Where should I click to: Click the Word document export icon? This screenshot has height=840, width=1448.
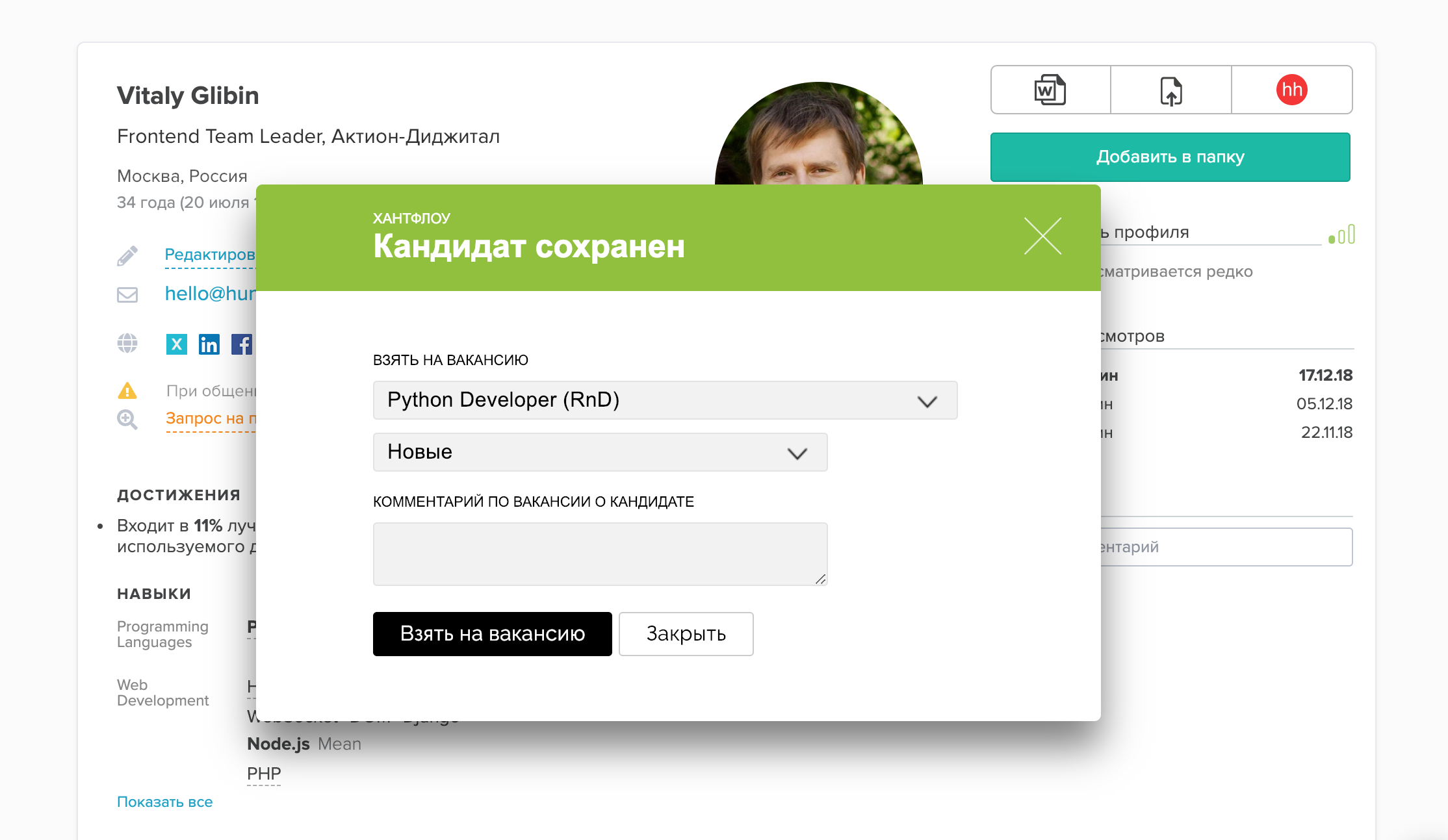[1050, 90]
